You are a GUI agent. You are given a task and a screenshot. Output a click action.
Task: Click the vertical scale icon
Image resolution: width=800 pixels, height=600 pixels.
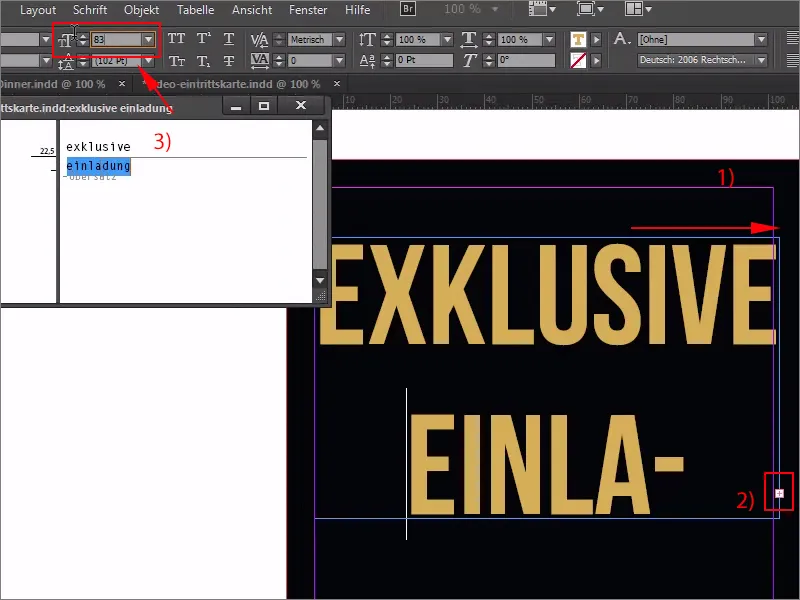[367, 39]
